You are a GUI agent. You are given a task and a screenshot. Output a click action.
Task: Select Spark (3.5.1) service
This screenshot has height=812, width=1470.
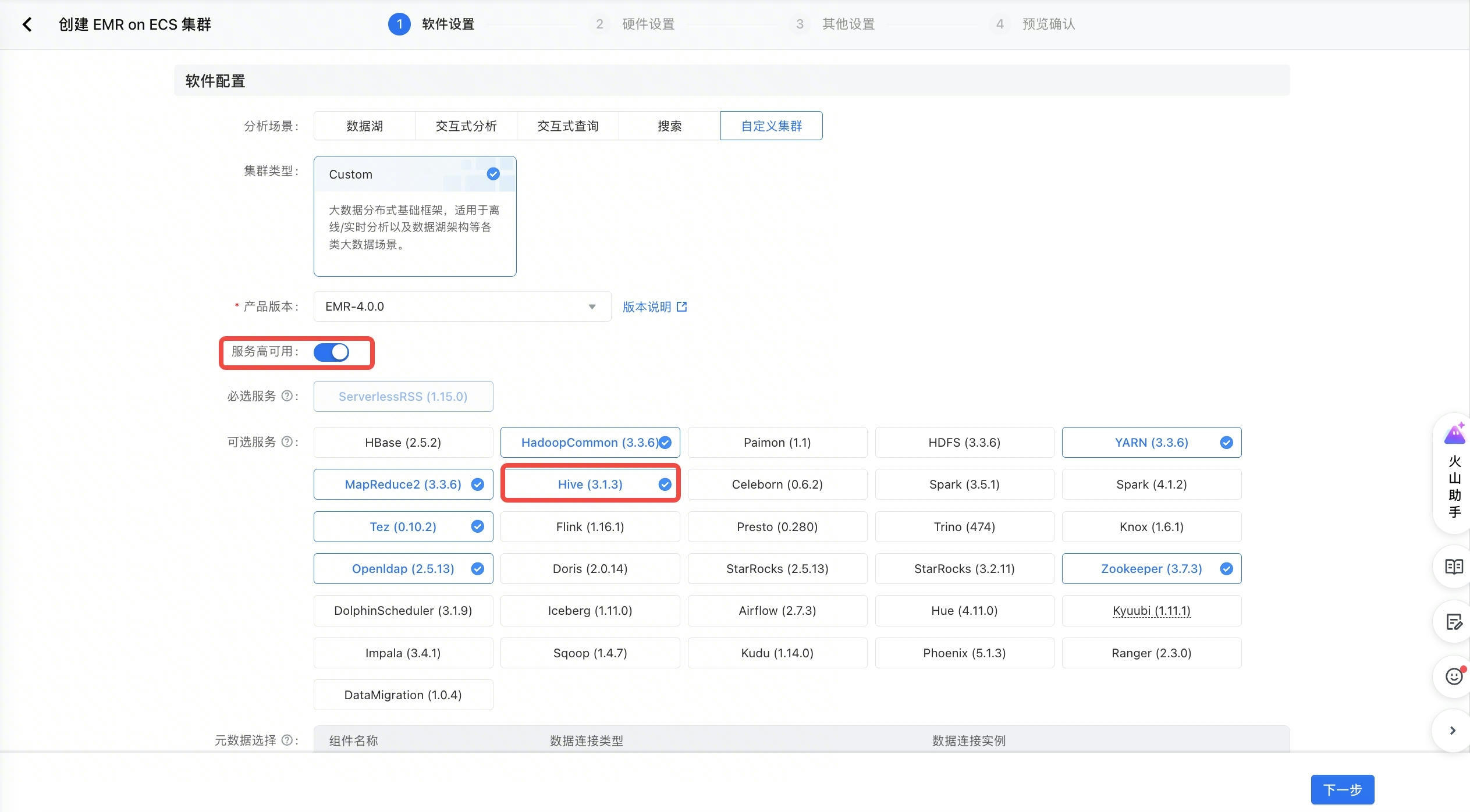click(x=964, y=485)
